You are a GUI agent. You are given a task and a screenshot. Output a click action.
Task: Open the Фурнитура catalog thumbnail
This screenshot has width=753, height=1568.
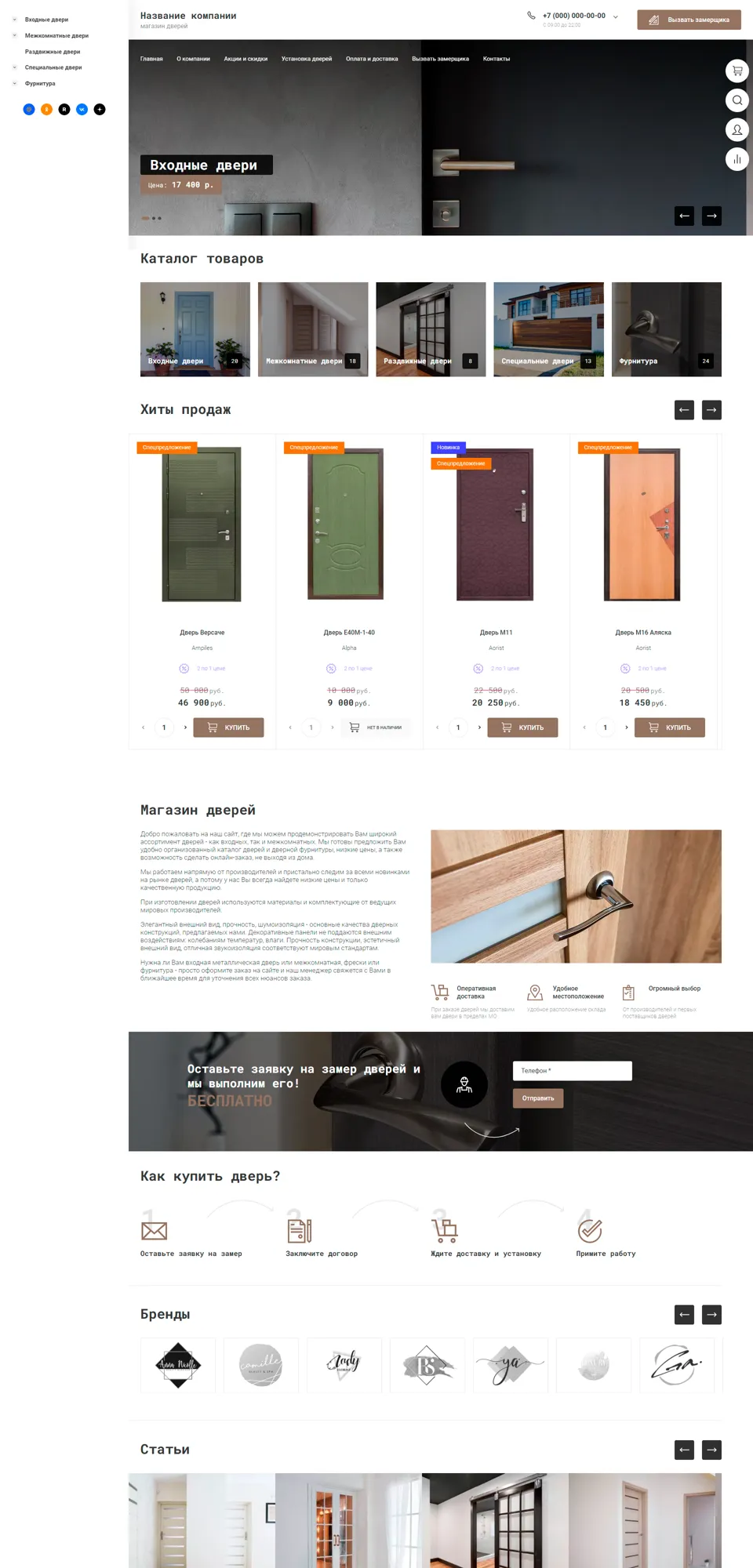coord(666,329)
